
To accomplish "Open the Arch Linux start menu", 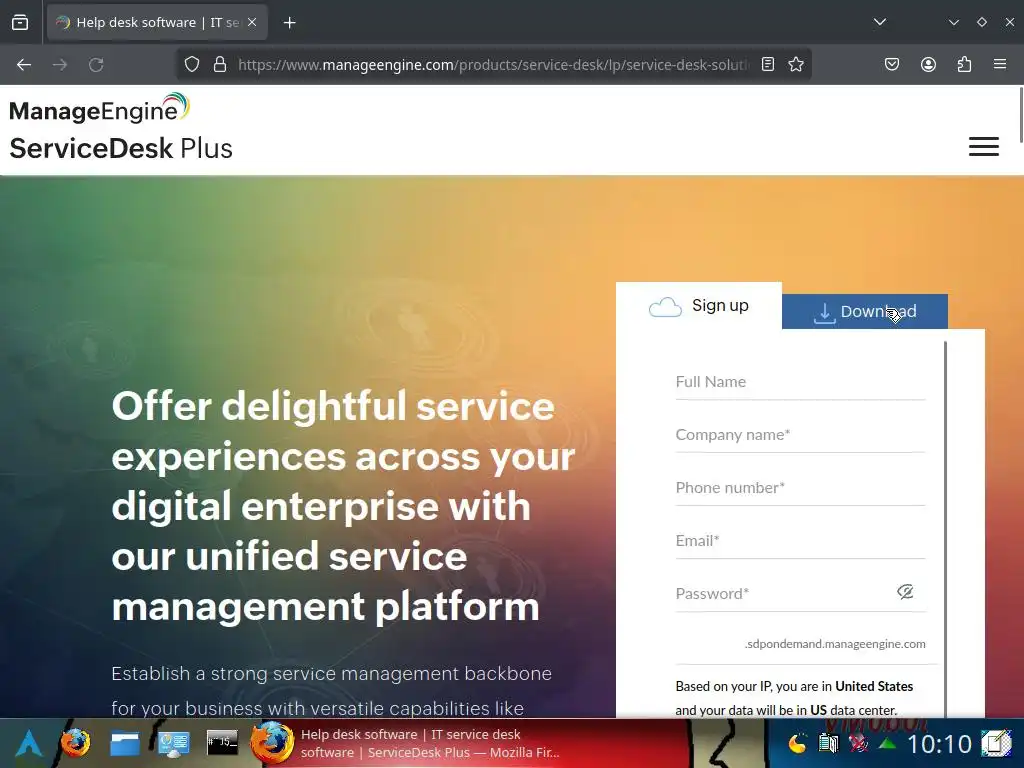I will pyautogui.click(x=29, y=743).
